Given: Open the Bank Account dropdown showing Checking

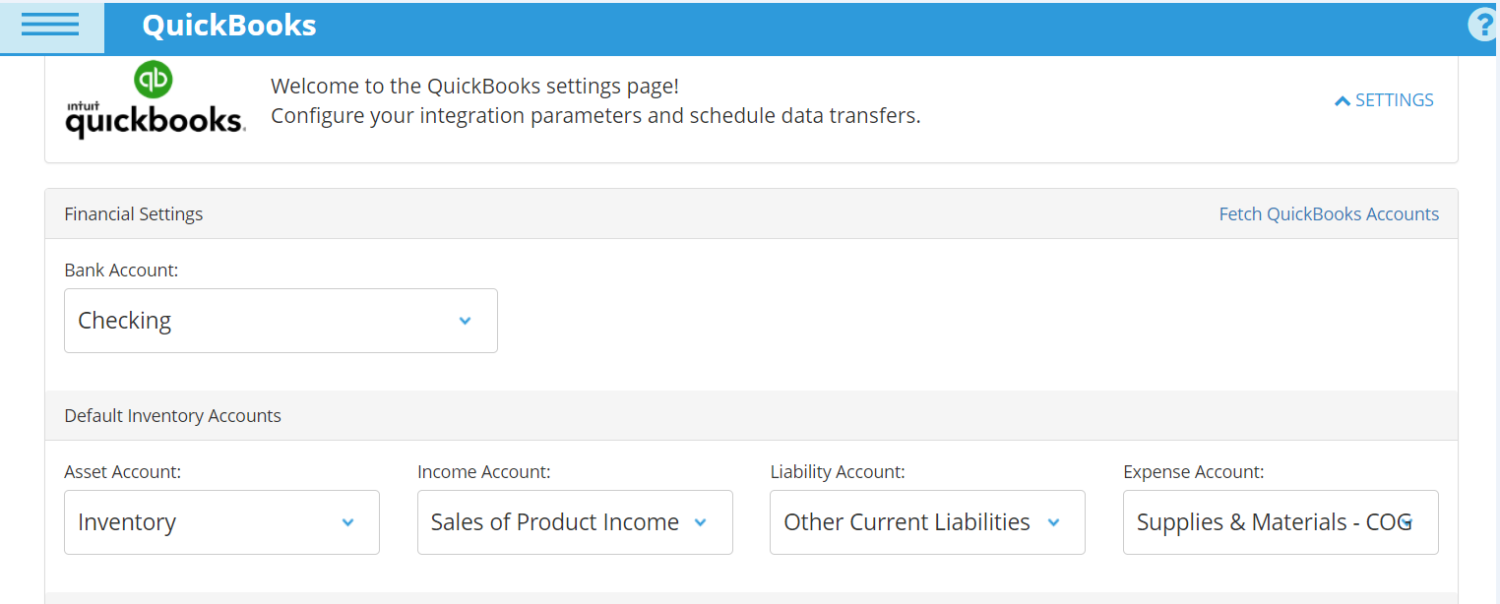Looking at the screenshot, I should (x=280, y=320).
